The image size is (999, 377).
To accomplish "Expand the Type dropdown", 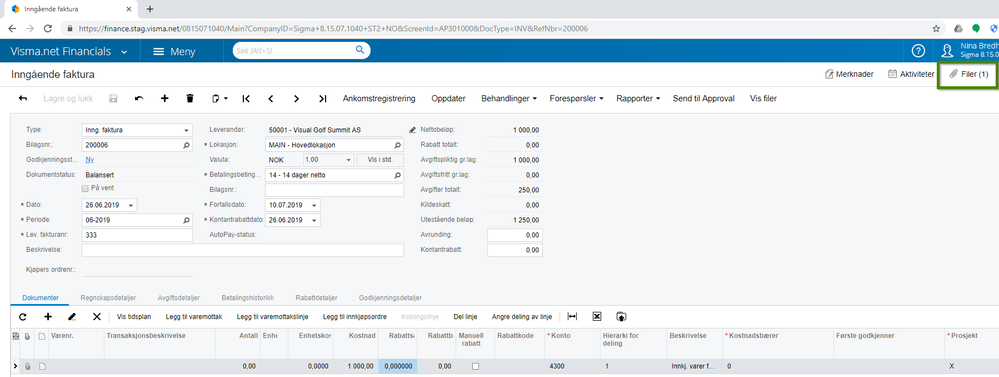I will click(x=186, y=130).
